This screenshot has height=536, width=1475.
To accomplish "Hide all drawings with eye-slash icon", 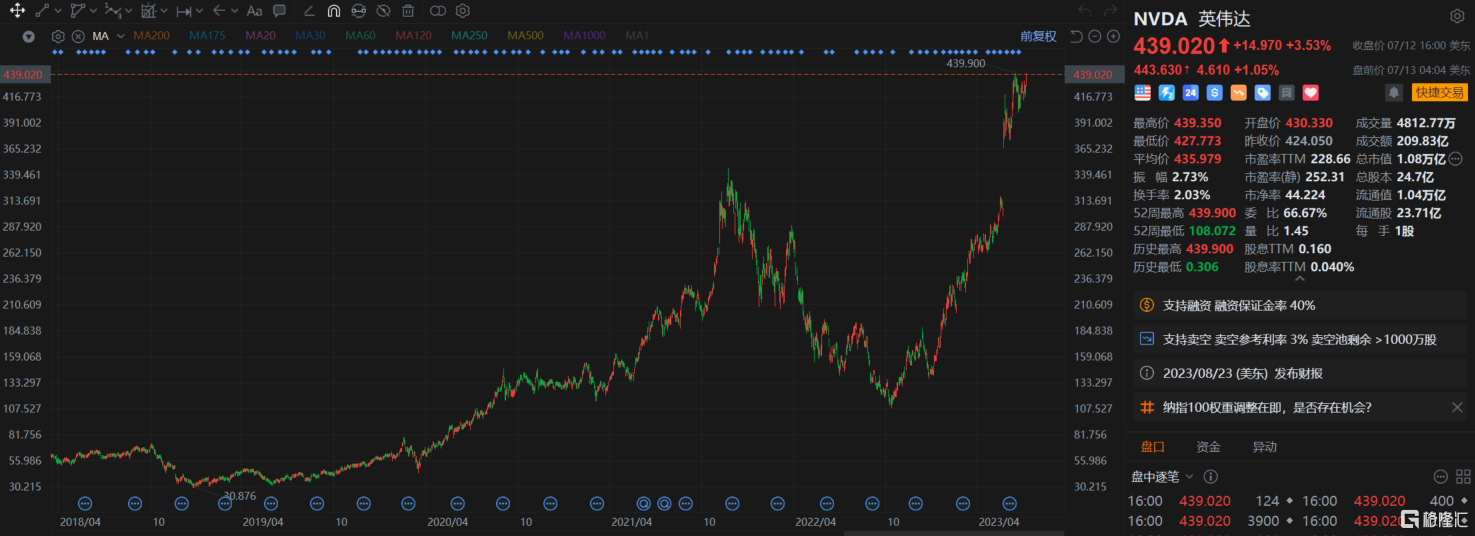I will 383,11.
